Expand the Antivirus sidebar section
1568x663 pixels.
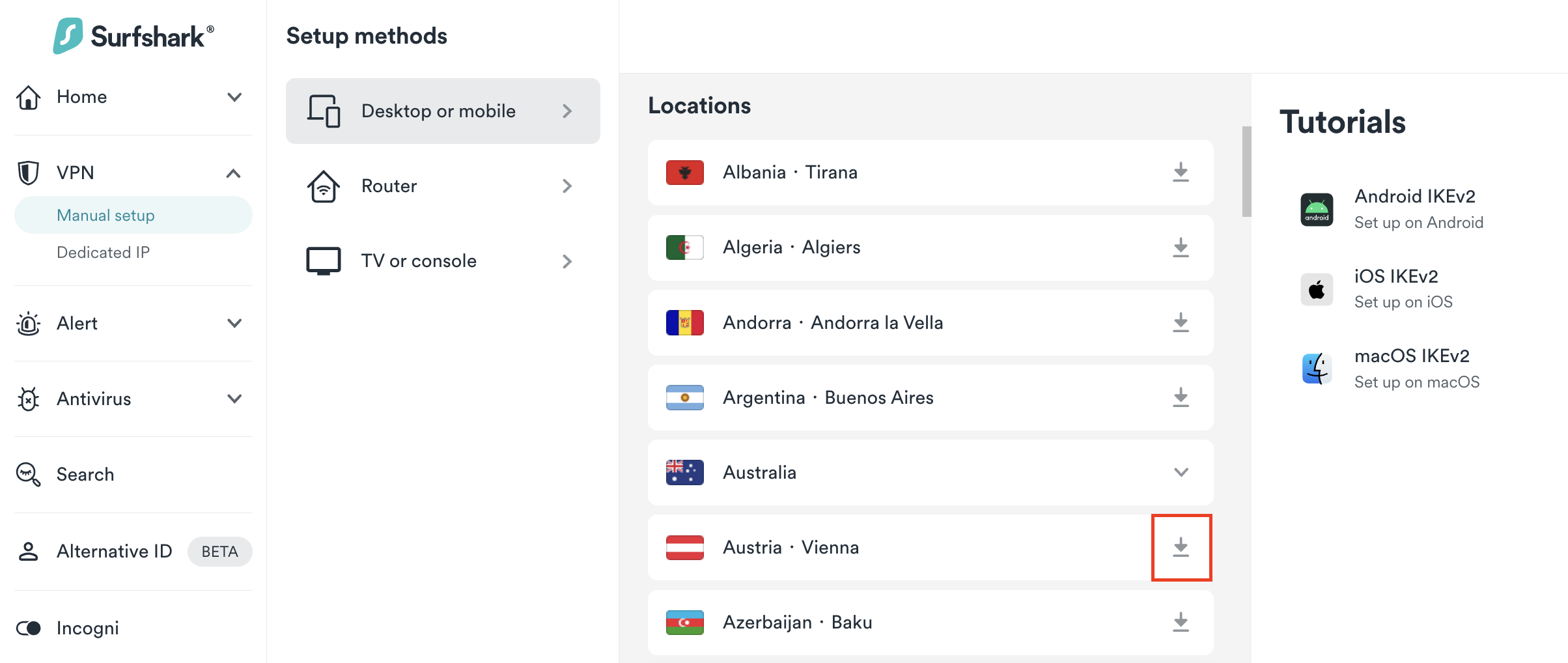click(234, 399)
